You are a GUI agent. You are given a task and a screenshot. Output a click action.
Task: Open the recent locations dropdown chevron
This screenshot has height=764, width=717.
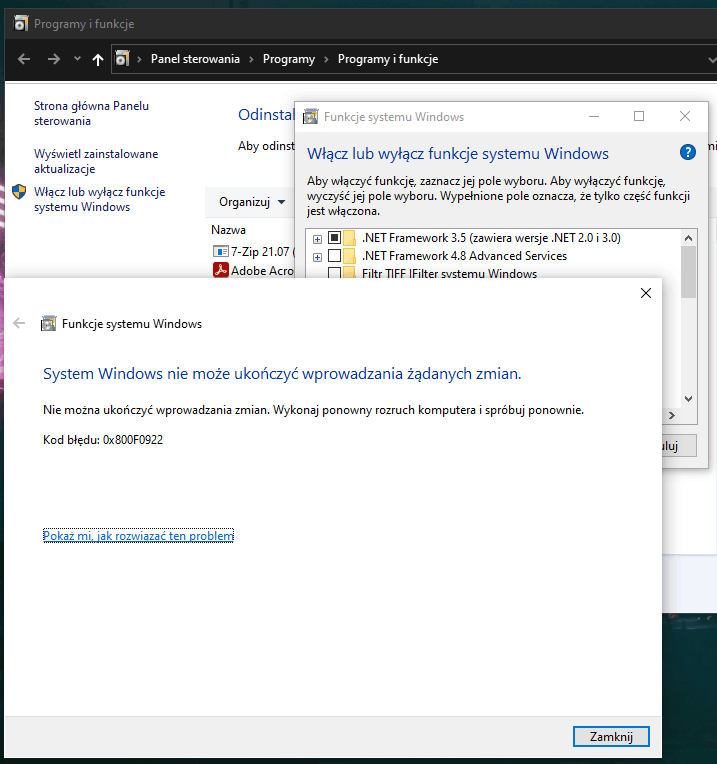pos(77,59)
